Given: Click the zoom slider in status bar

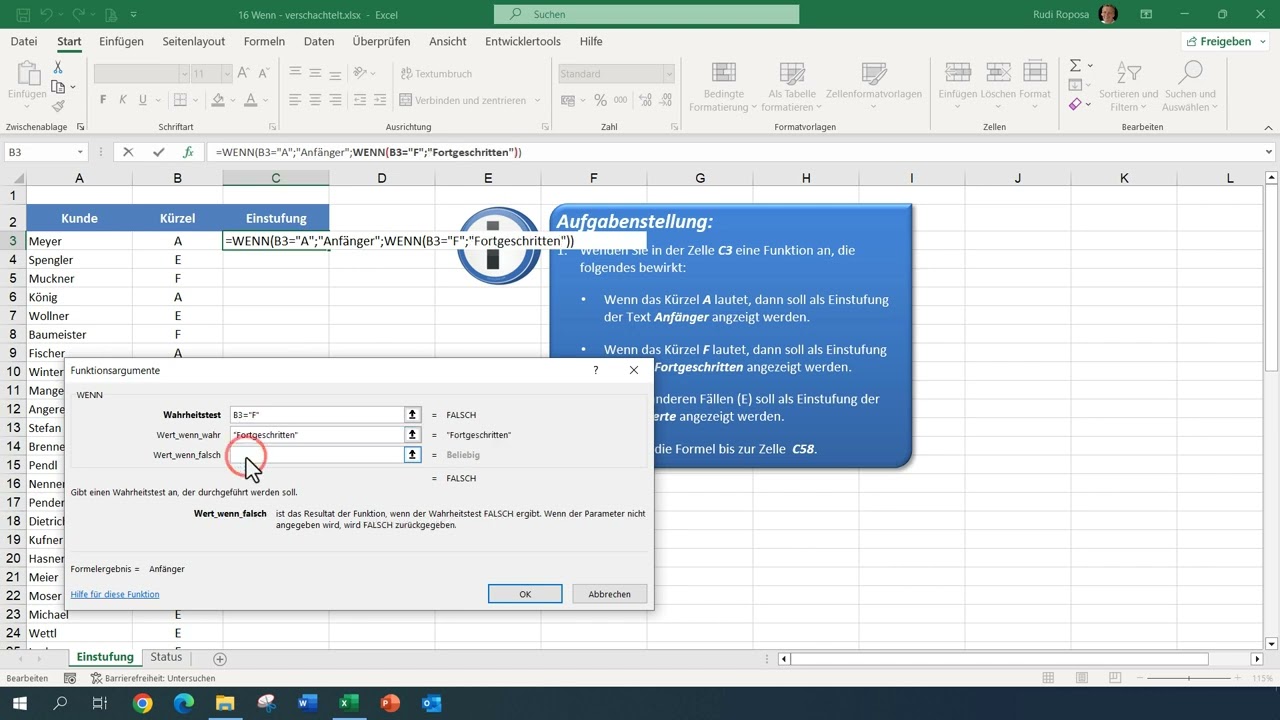Looking at the screenshot, I should point(1189,678).
